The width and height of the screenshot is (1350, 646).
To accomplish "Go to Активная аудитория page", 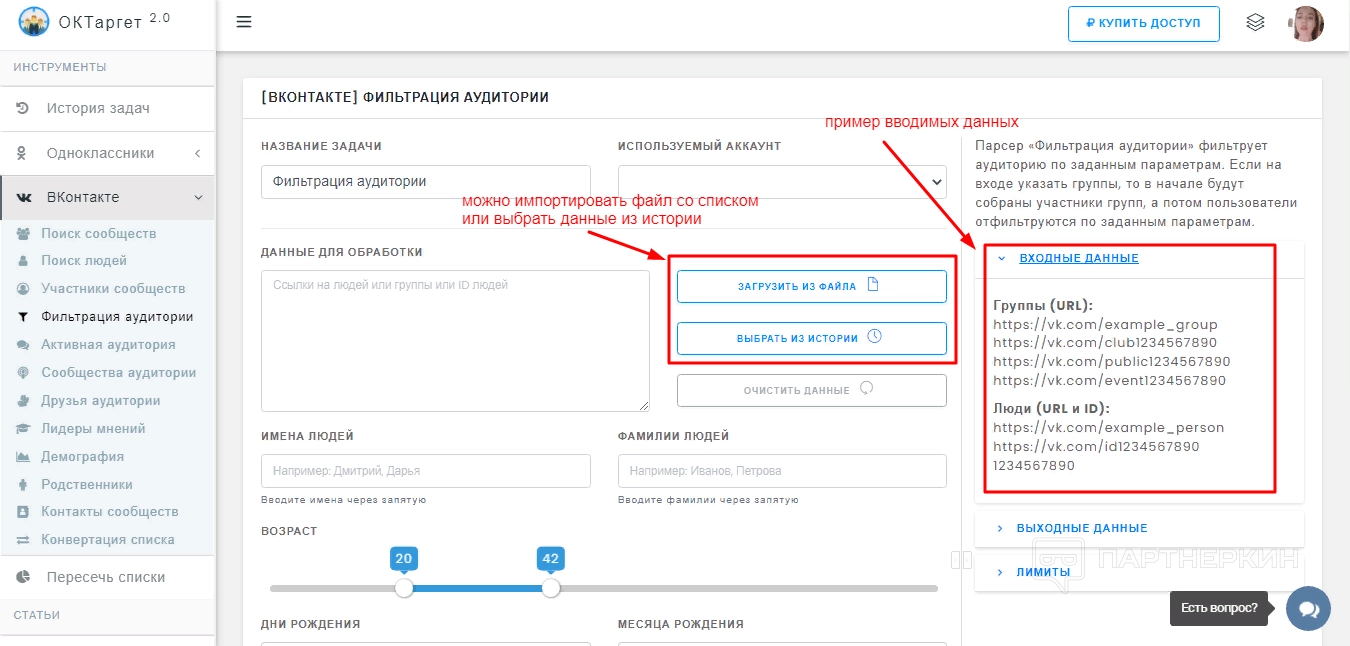I will pos(107,345).
